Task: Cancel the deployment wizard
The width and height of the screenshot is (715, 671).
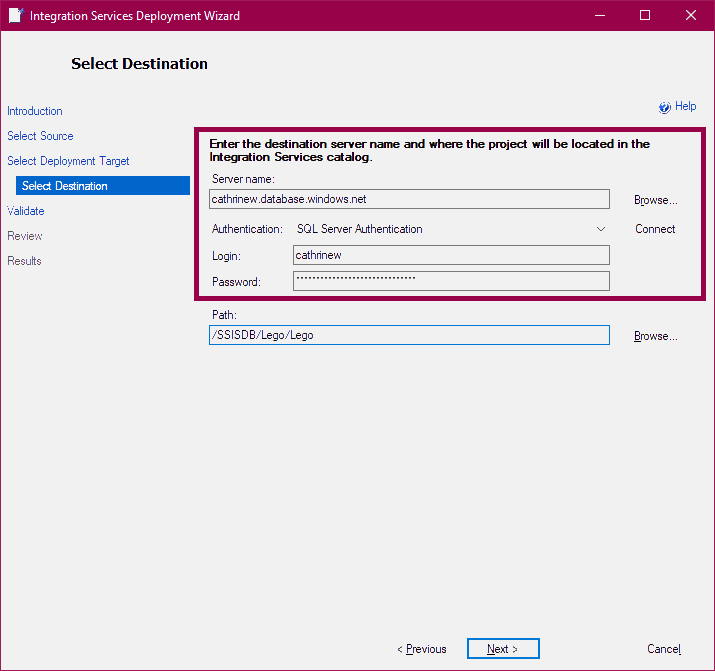Action: pos(664,649)
